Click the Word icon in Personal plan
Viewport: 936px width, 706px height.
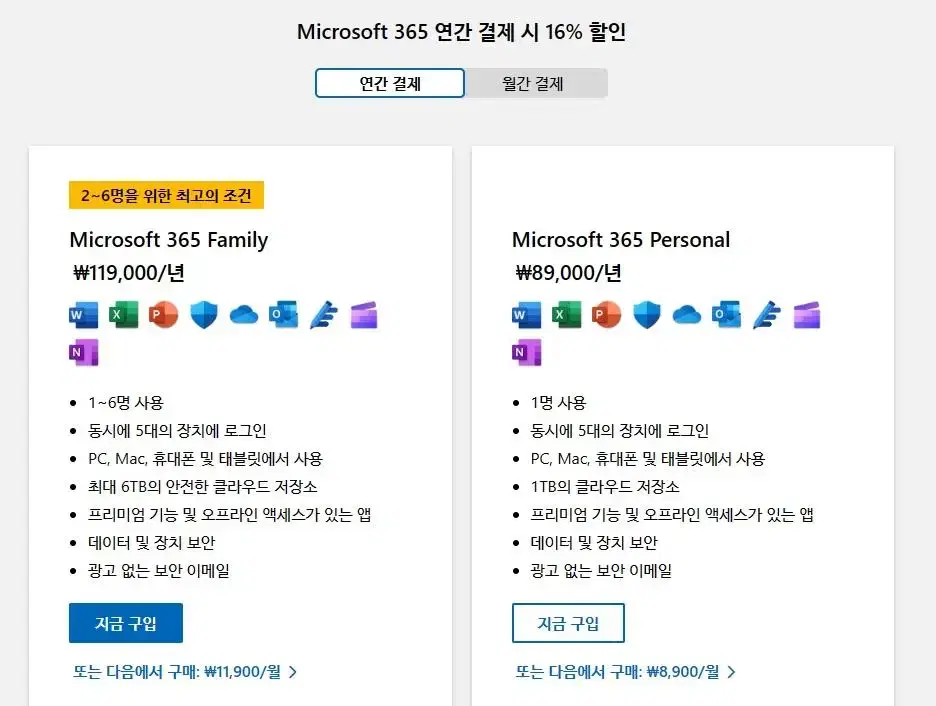click(x=526, y=315)
